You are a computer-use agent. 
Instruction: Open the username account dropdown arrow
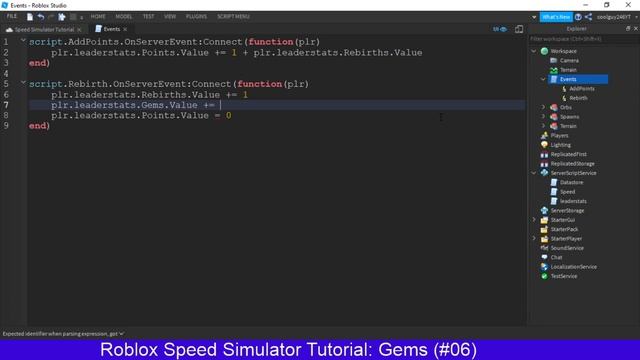coord(636,17)
